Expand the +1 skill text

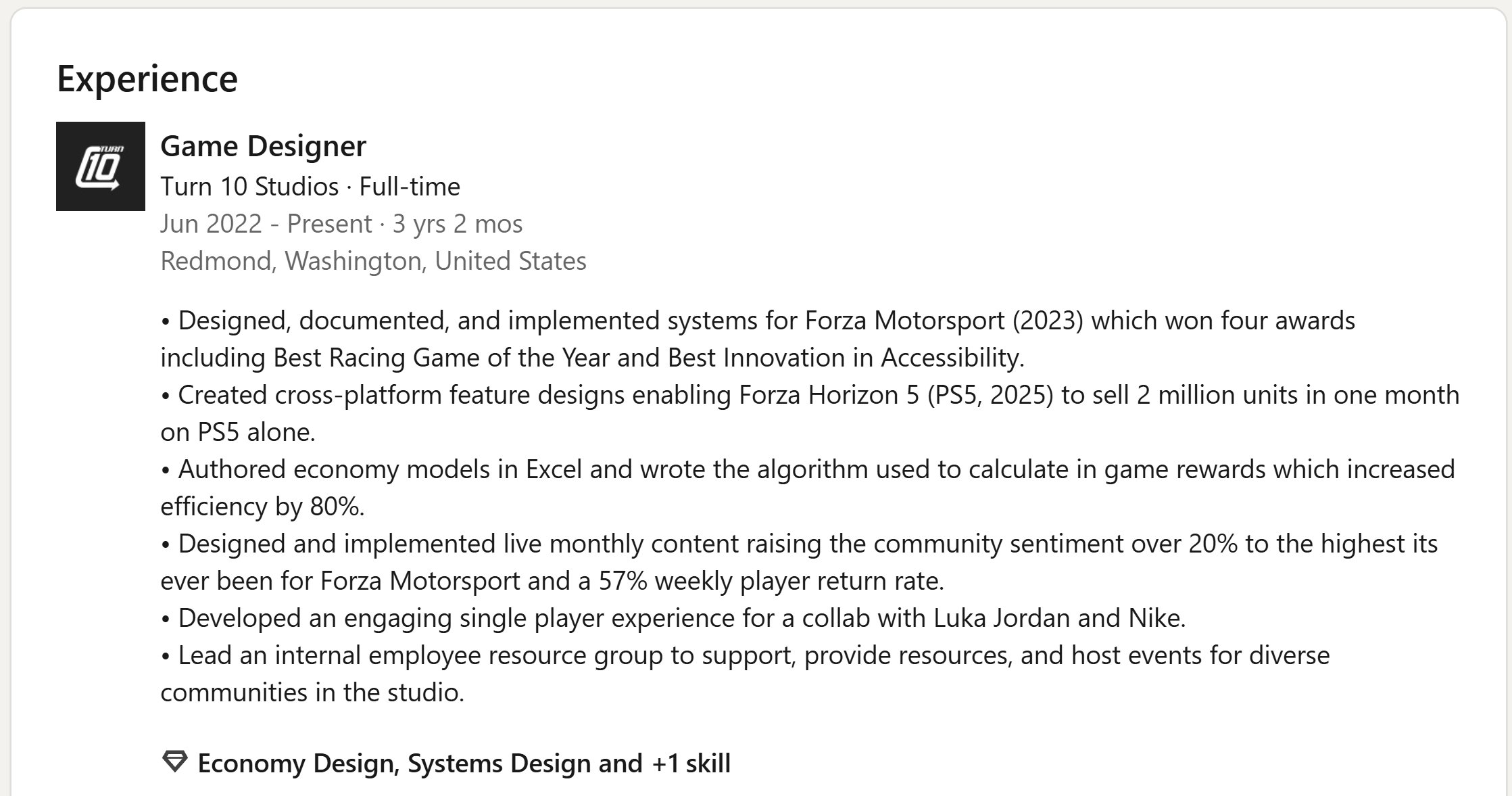pyautogui.click(x=691, y=764)
